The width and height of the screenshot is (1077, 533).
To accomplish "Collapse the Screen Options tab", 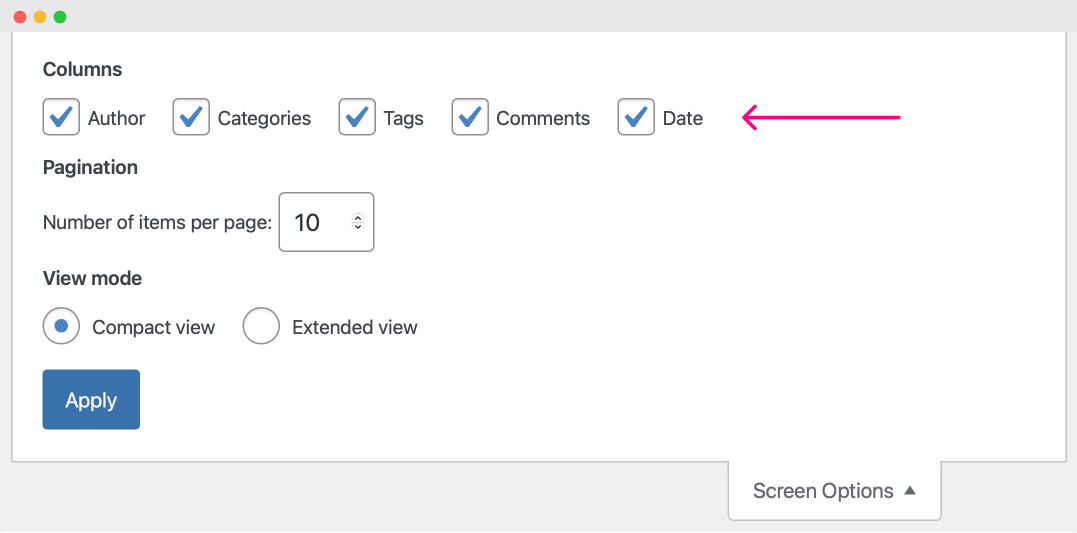I will tap(835, 491).
